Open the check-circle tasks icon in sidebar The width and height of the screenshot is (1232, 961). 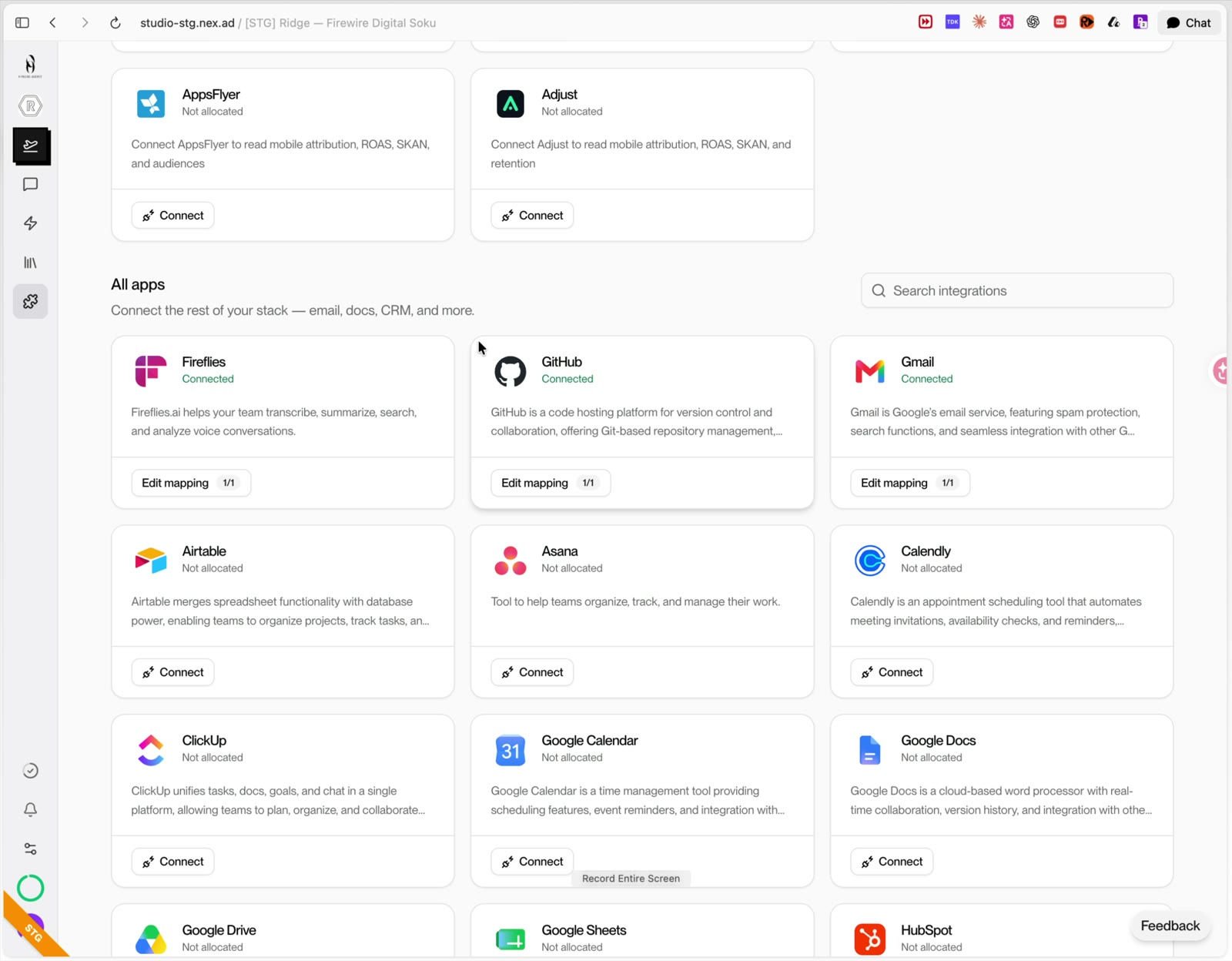[30, 771]
